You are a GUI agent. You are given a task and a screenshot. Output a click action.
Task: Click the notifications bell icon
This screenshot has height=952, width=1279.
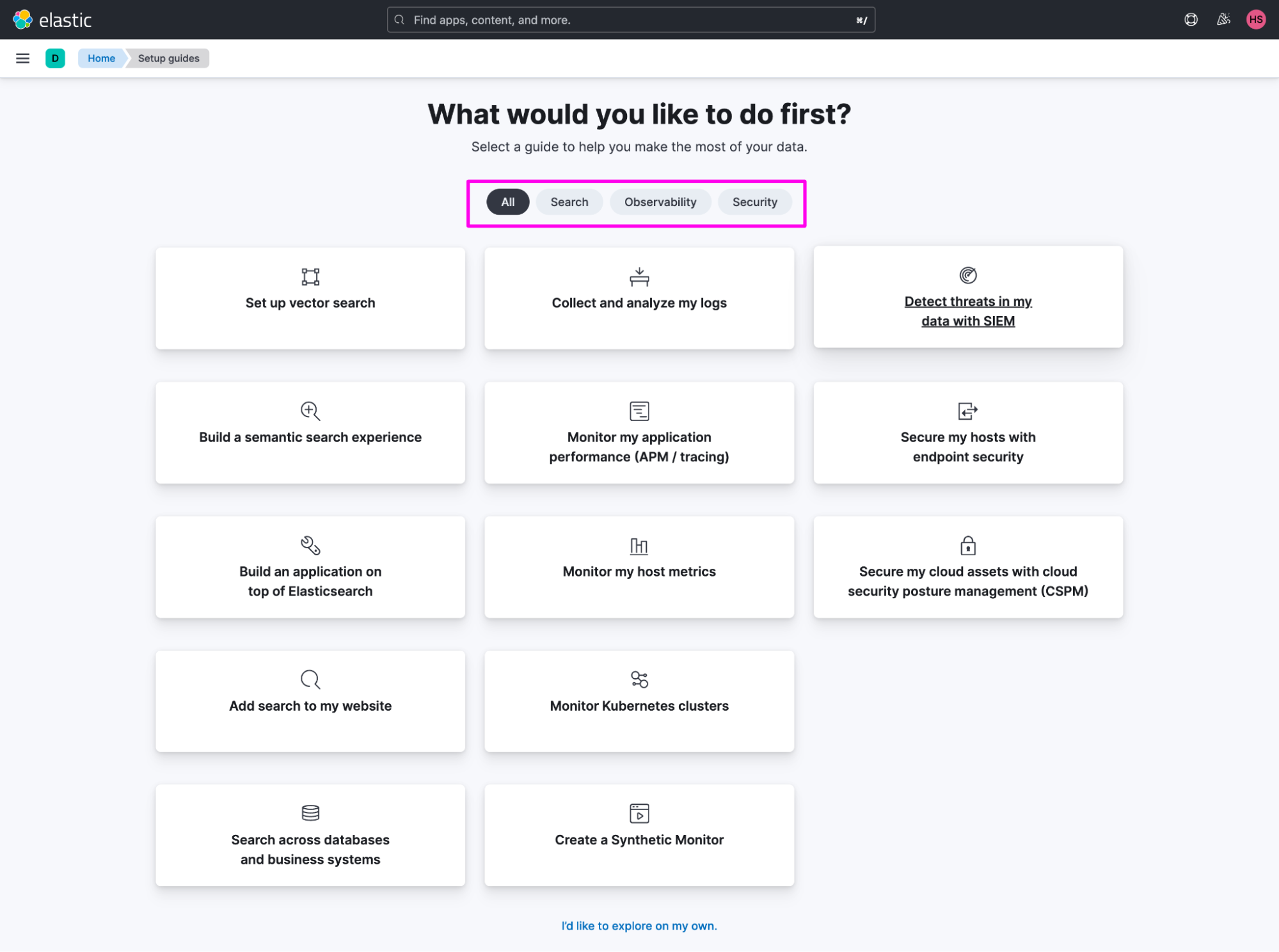[1223, 19]
